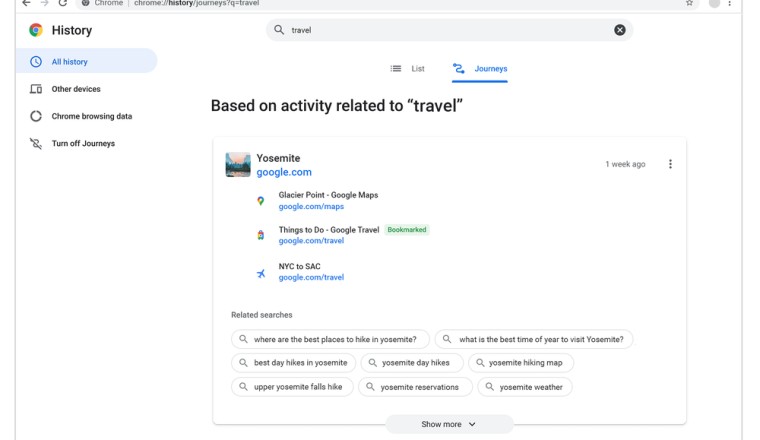Click the Show more chevron arrow

(472, 424)
